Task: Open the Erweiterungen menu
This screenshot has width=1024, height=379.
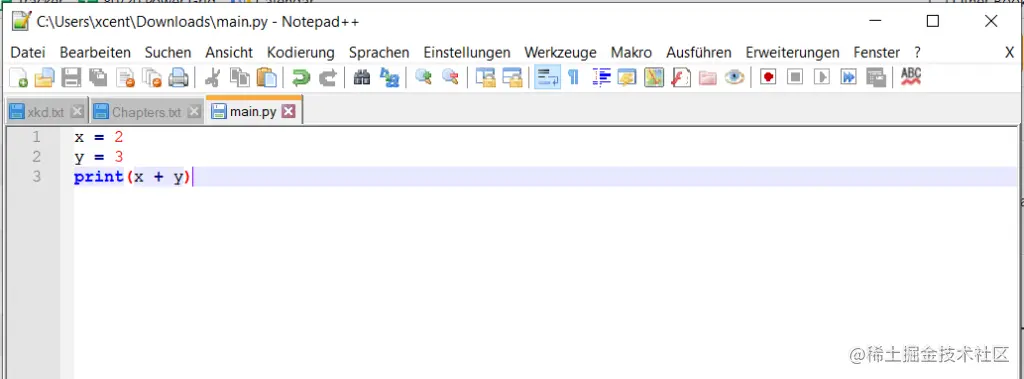Action: [792, 52]
